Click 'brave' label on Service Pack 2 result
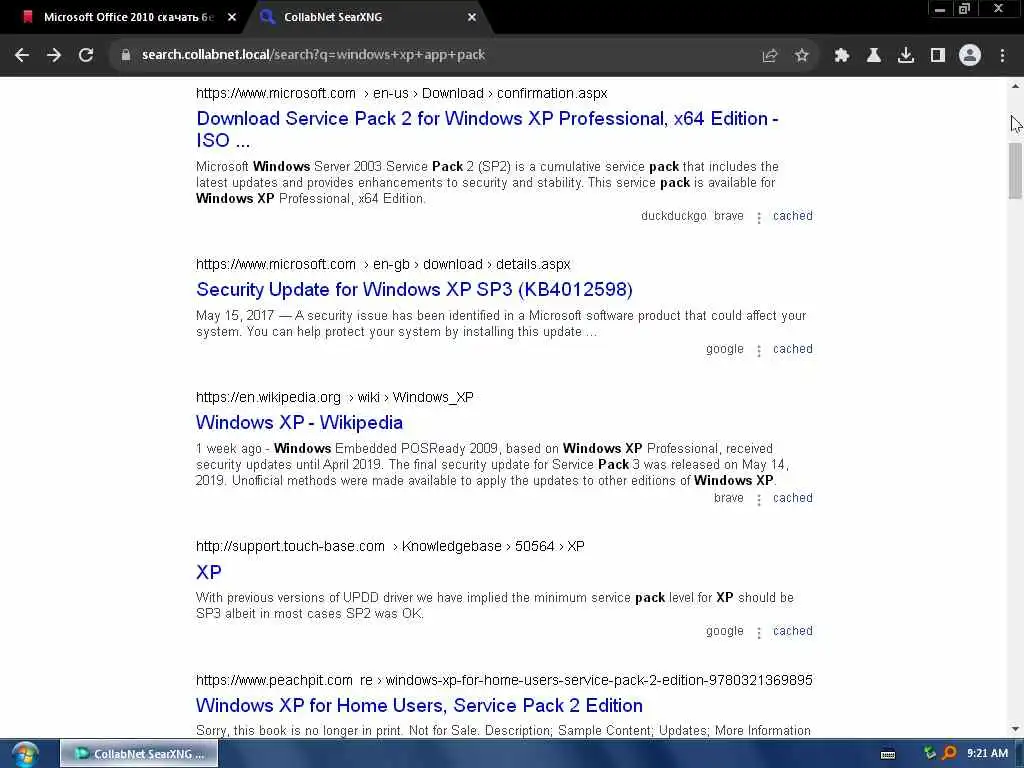The image size is (1024, 768). click(x=729, y=216)
